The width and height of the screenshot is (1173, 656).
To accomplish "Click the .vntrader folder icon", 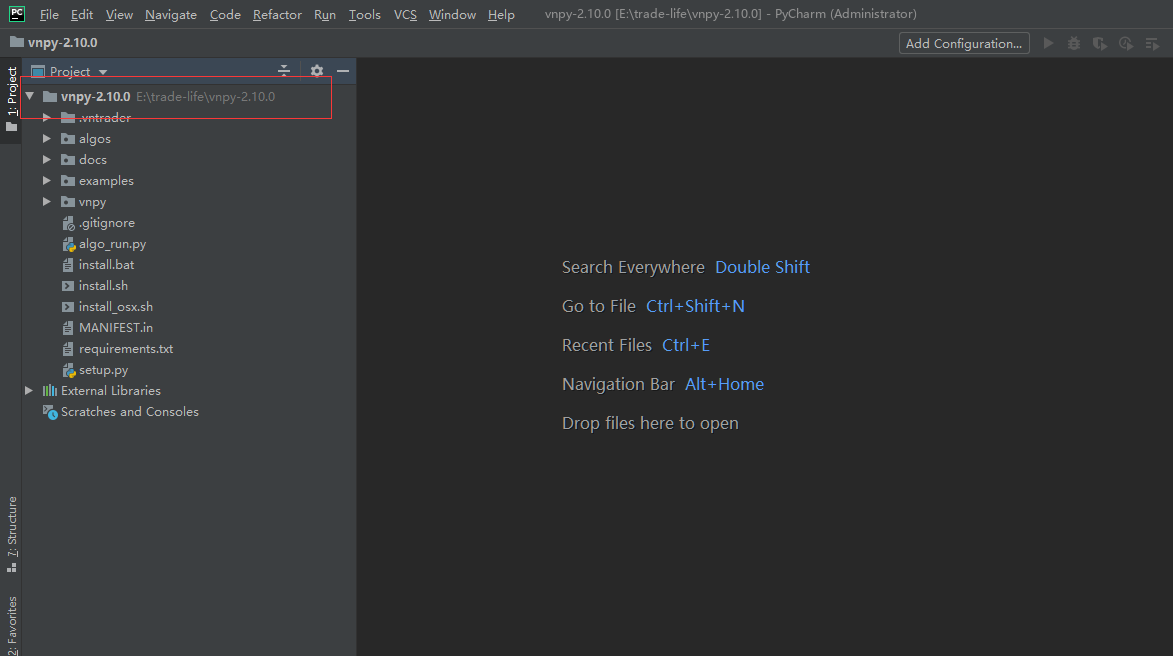I will pos(68,117).
